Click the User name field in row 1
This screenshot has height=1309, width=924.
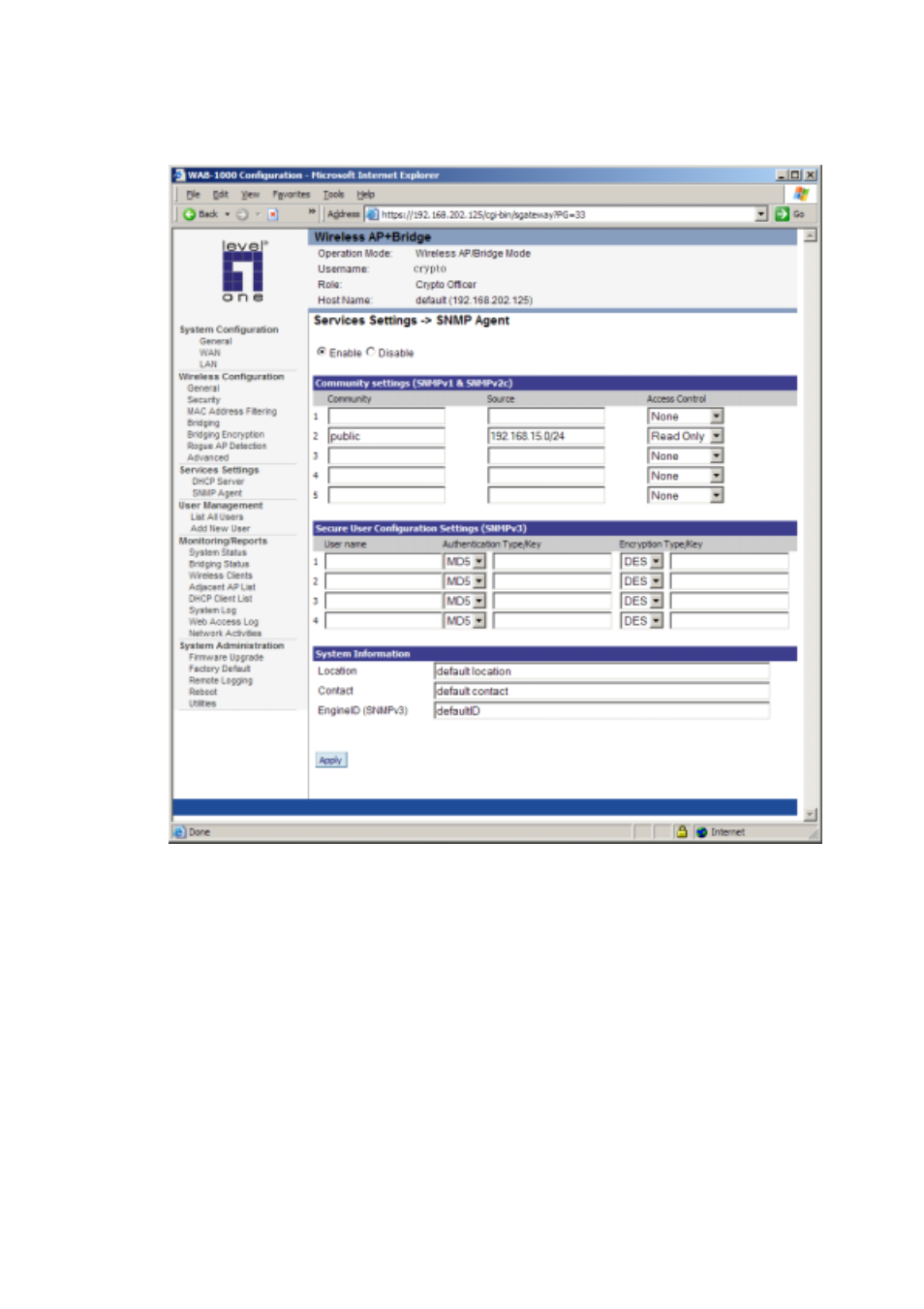pyautogui.click(x=383, y=562)
